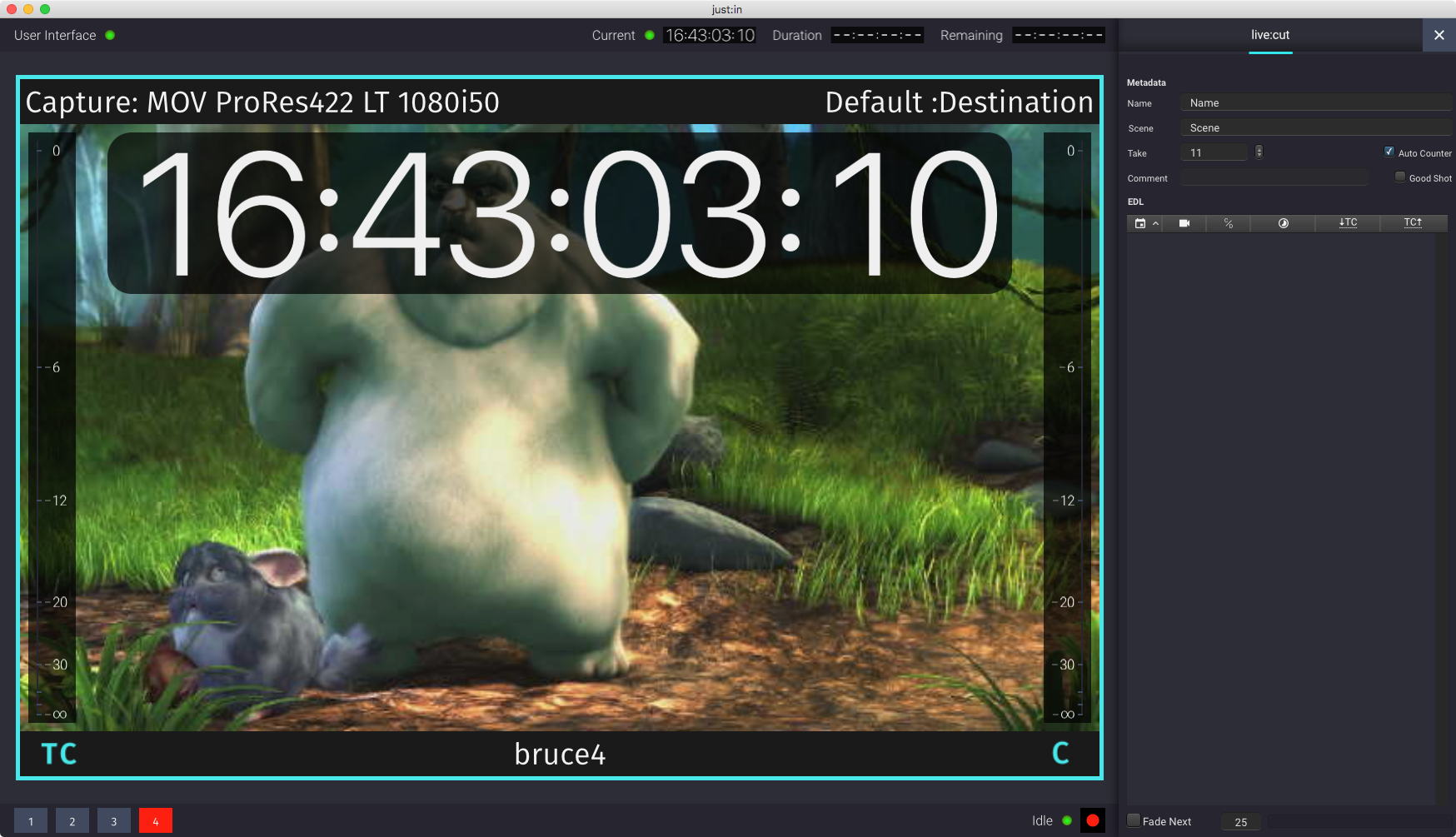Click the TC label in the viewer
This screenshot has height=837, width=1456.
click(x=59, y=754)
